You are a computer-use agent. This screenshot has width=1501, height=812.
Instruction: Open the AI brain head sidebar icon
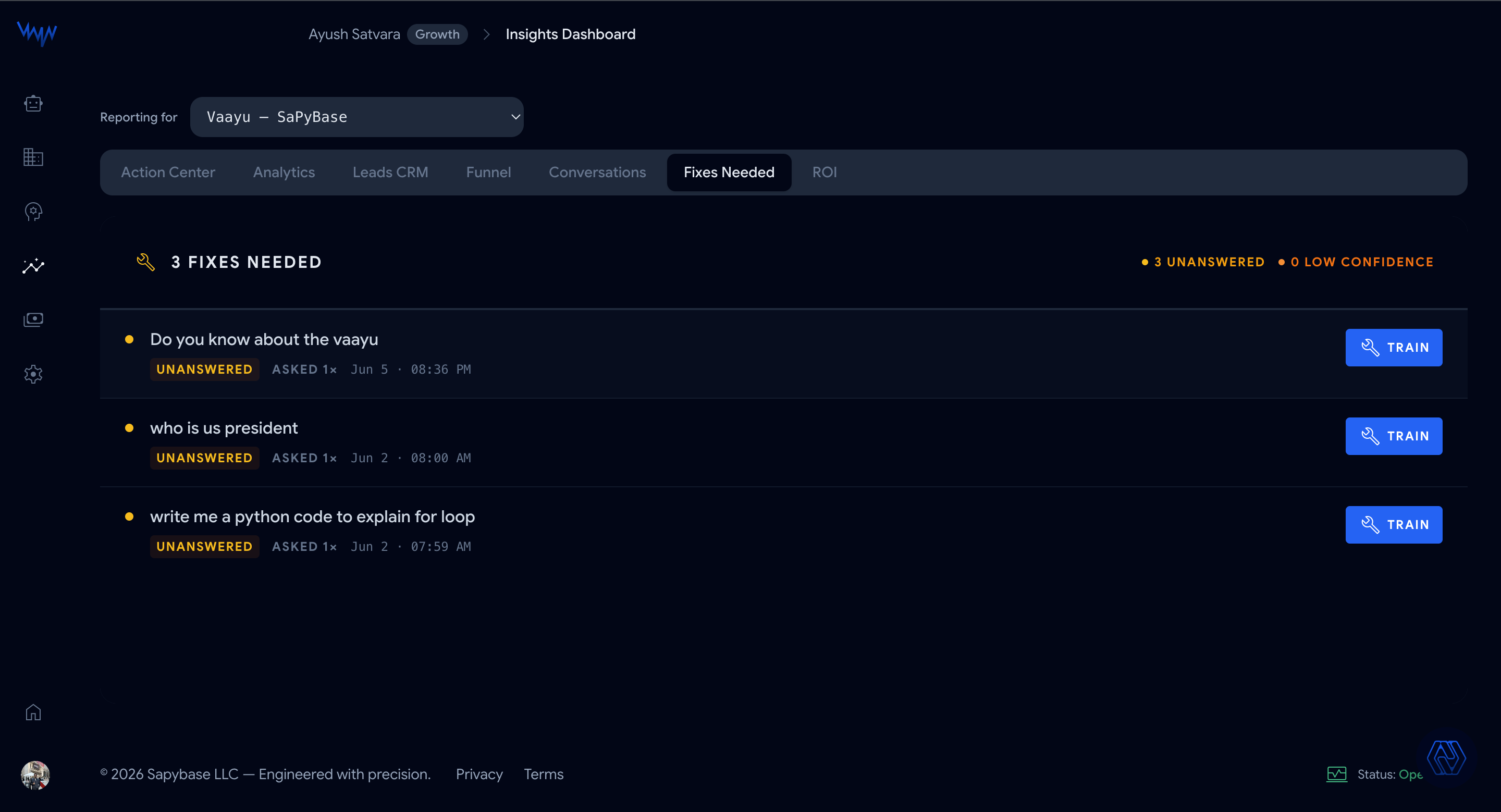pyautogui.click(x=33, y=212)
